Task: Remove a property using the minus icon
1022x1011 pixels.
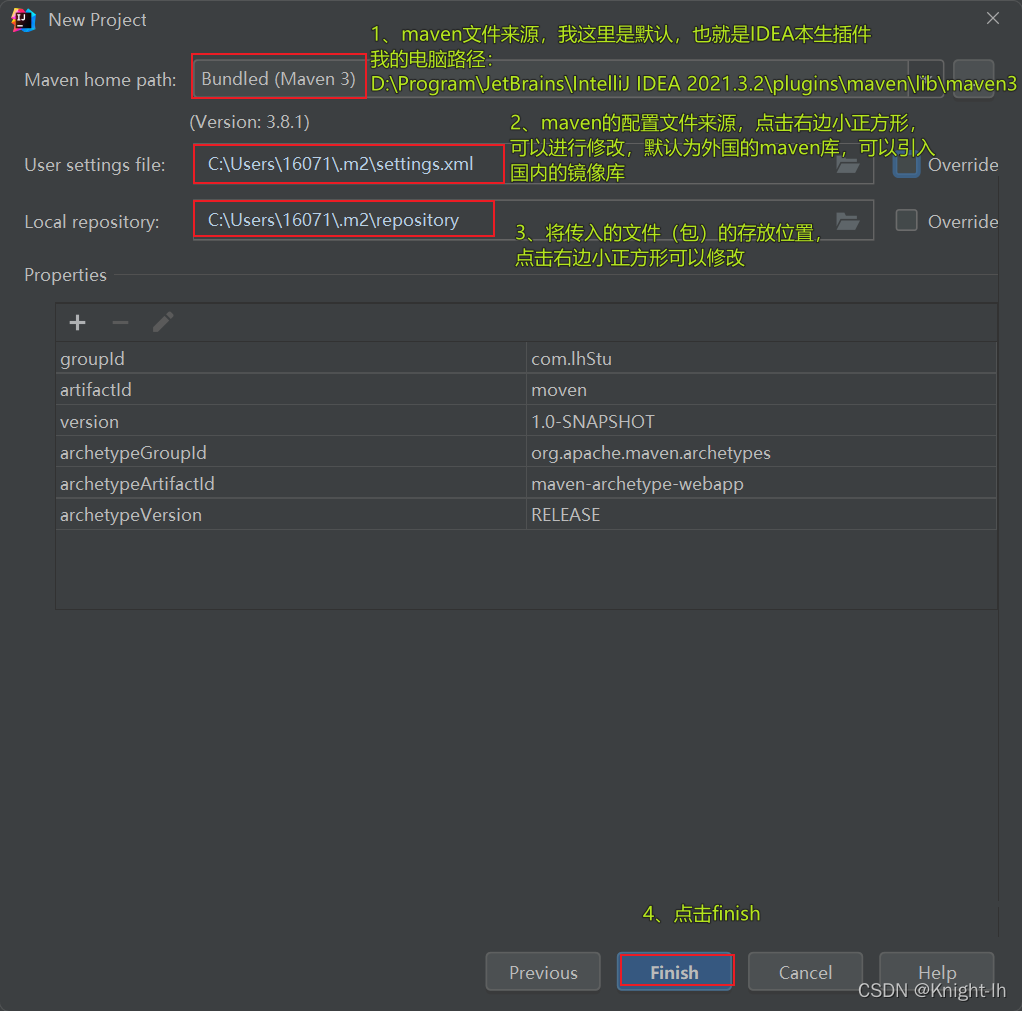Action: [120, 322]
